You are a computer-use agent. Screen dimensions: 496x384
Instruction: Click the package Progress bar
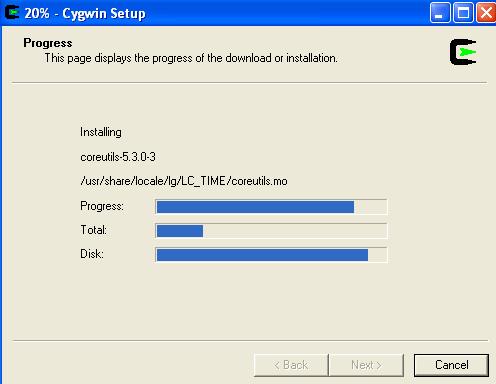(271, 207)
